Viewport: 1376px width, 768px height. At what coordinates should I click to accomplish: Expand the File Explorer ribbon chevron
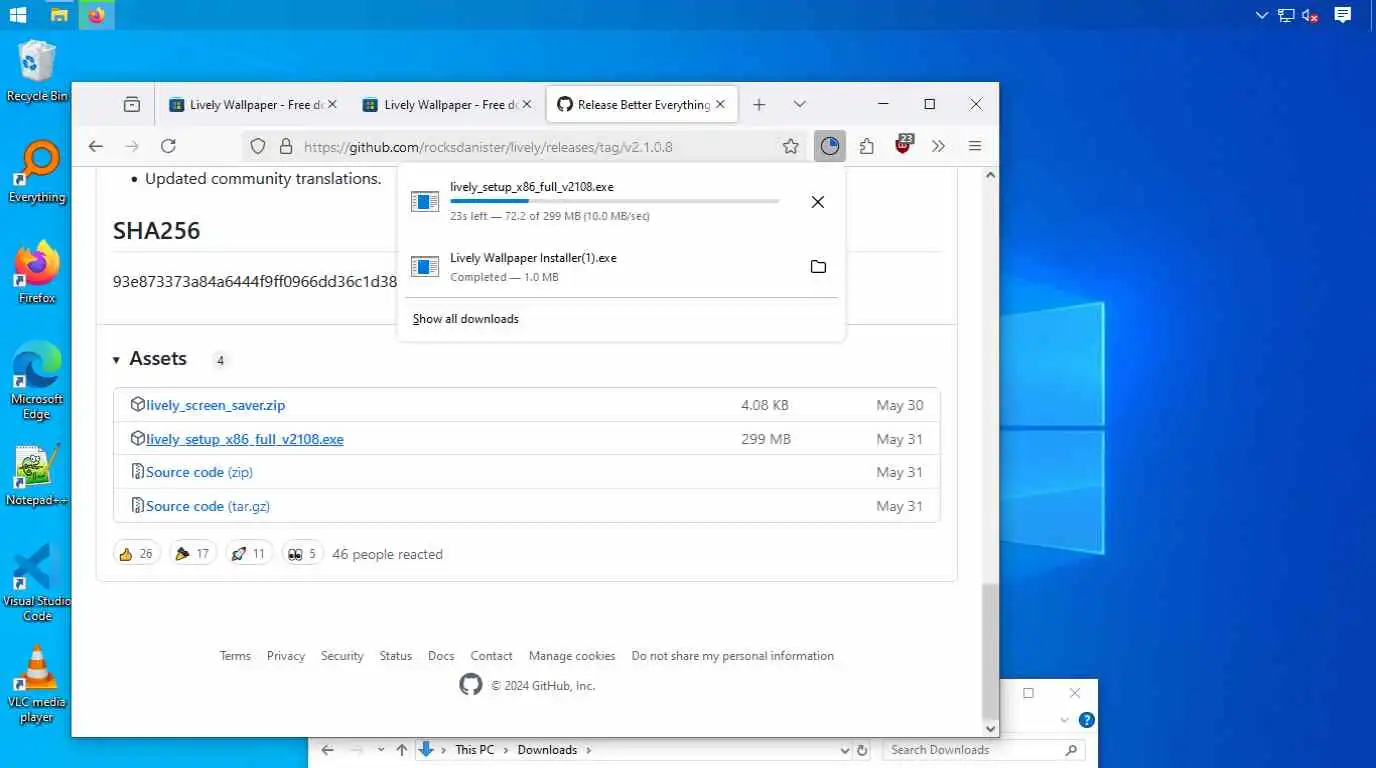[1063, 720]
